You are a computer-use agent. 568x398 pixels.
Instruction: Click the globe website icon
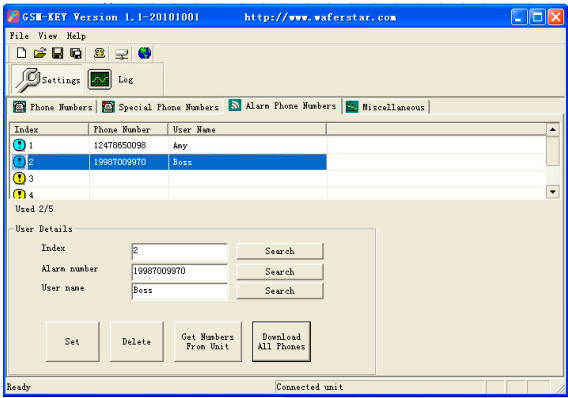point(144,53)
